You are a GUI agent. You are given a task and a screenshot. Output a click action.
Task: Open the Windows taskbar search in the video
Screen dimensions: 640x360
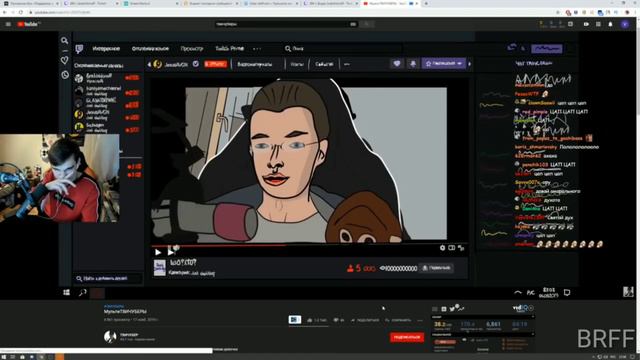pos(83,292)
